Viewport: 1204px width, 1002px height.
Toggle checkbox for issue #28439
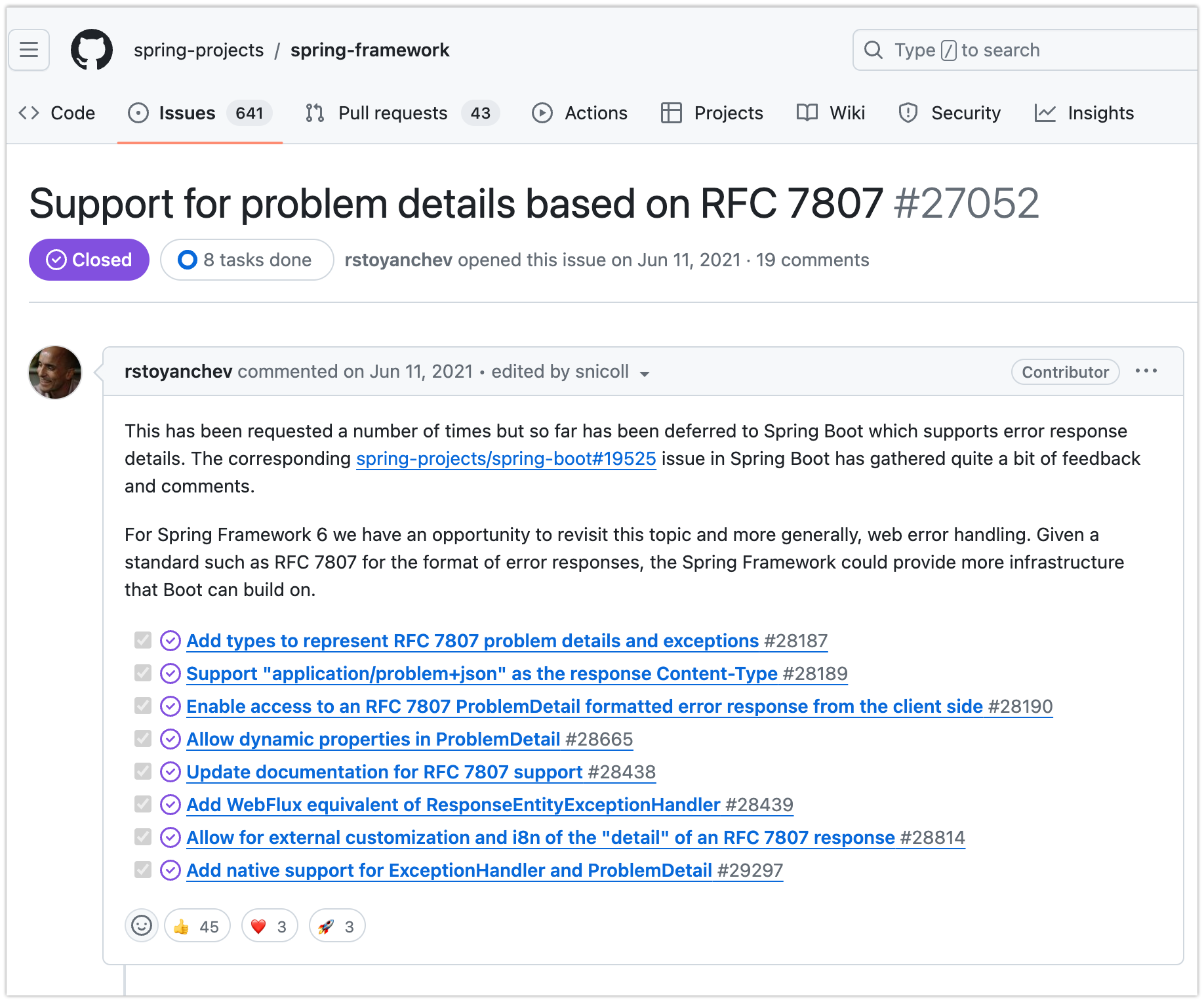[x=143, y=804]
